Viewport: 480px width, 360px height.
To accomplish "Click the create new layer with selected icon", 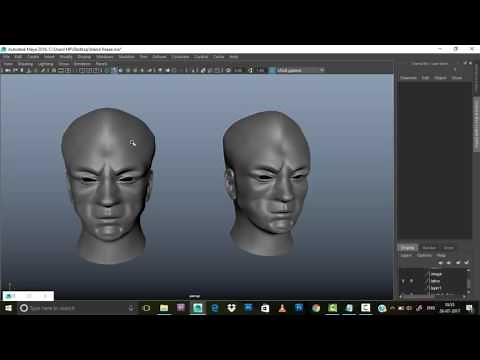I will 466,263.
